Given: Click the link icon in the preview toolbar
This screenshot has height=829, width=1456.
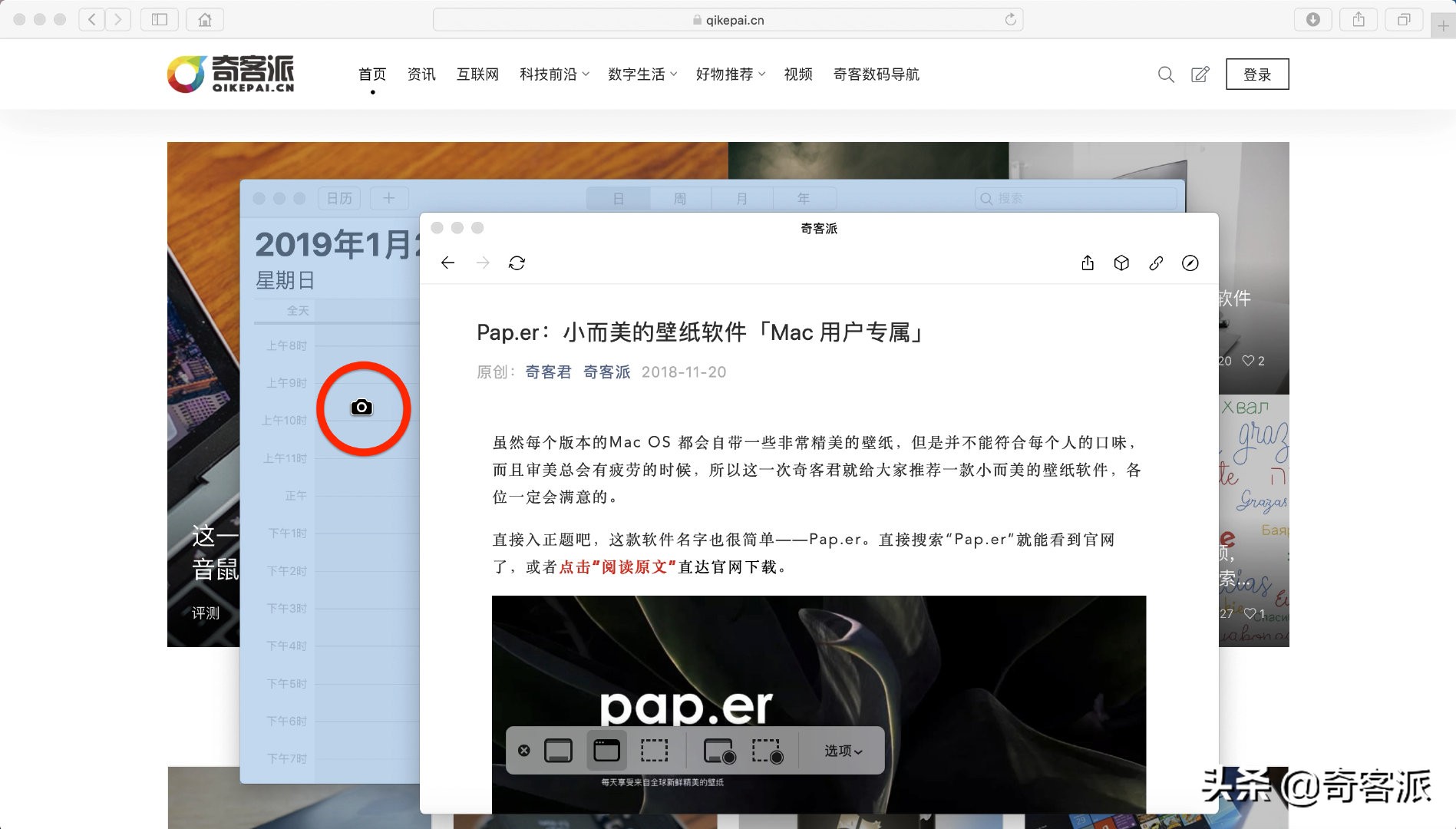Looking at the screenshot, I should pos(1156,263).
